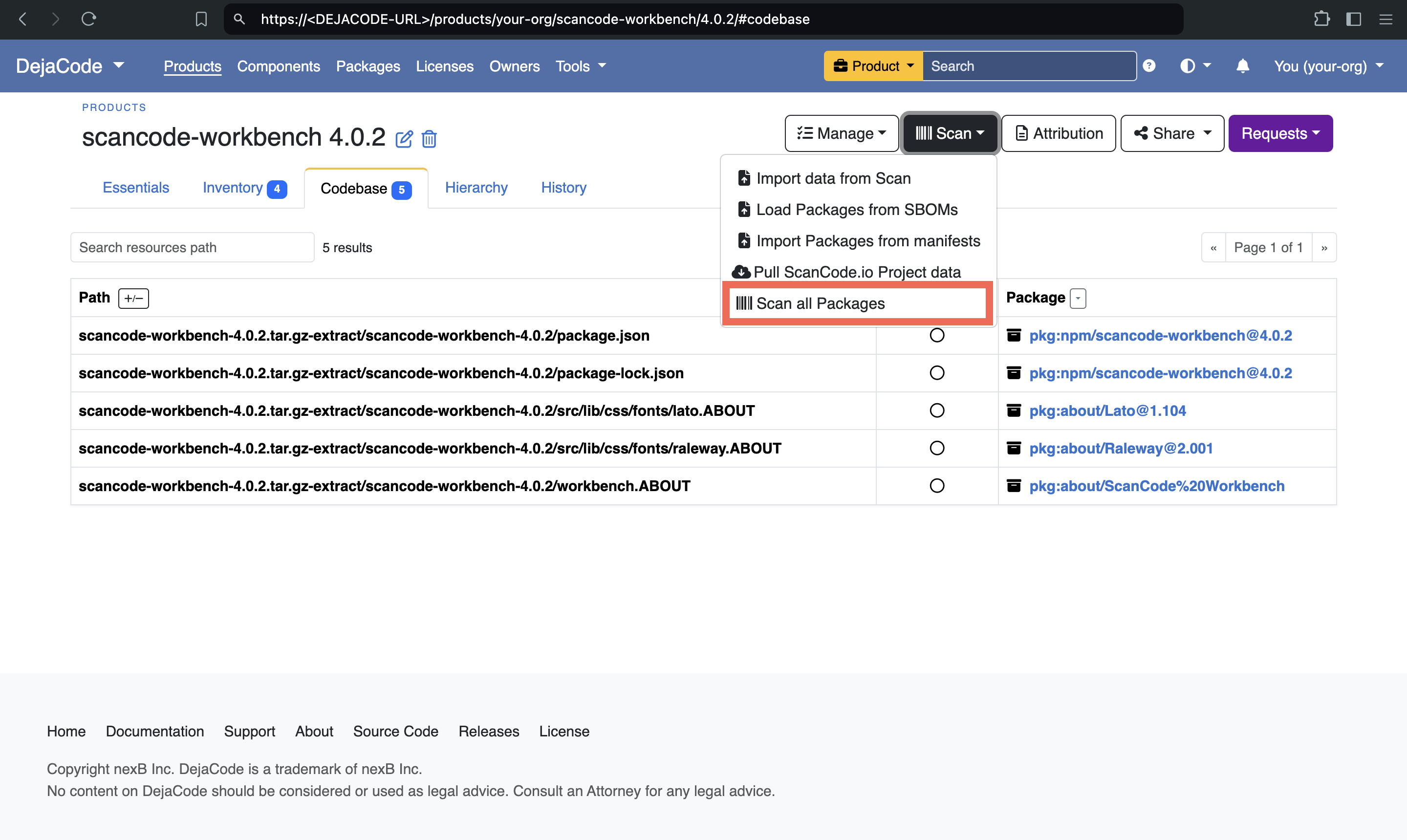Open the notifications bell
This screenshot has height=840, width=1407.
pos(1242,65)
